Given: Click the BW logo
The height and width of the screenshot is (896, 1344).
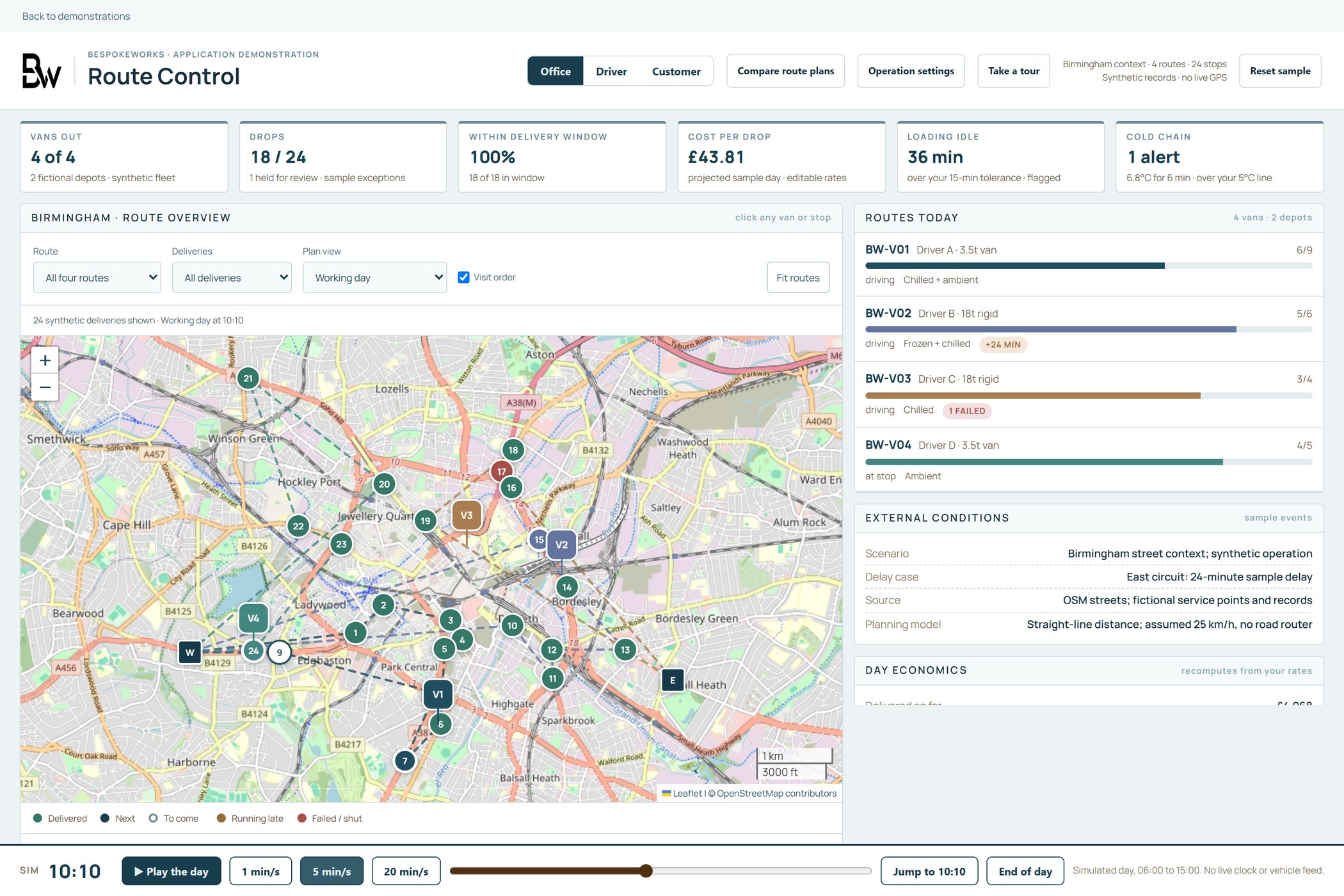Looking at the screenshot, I should 42,70.
